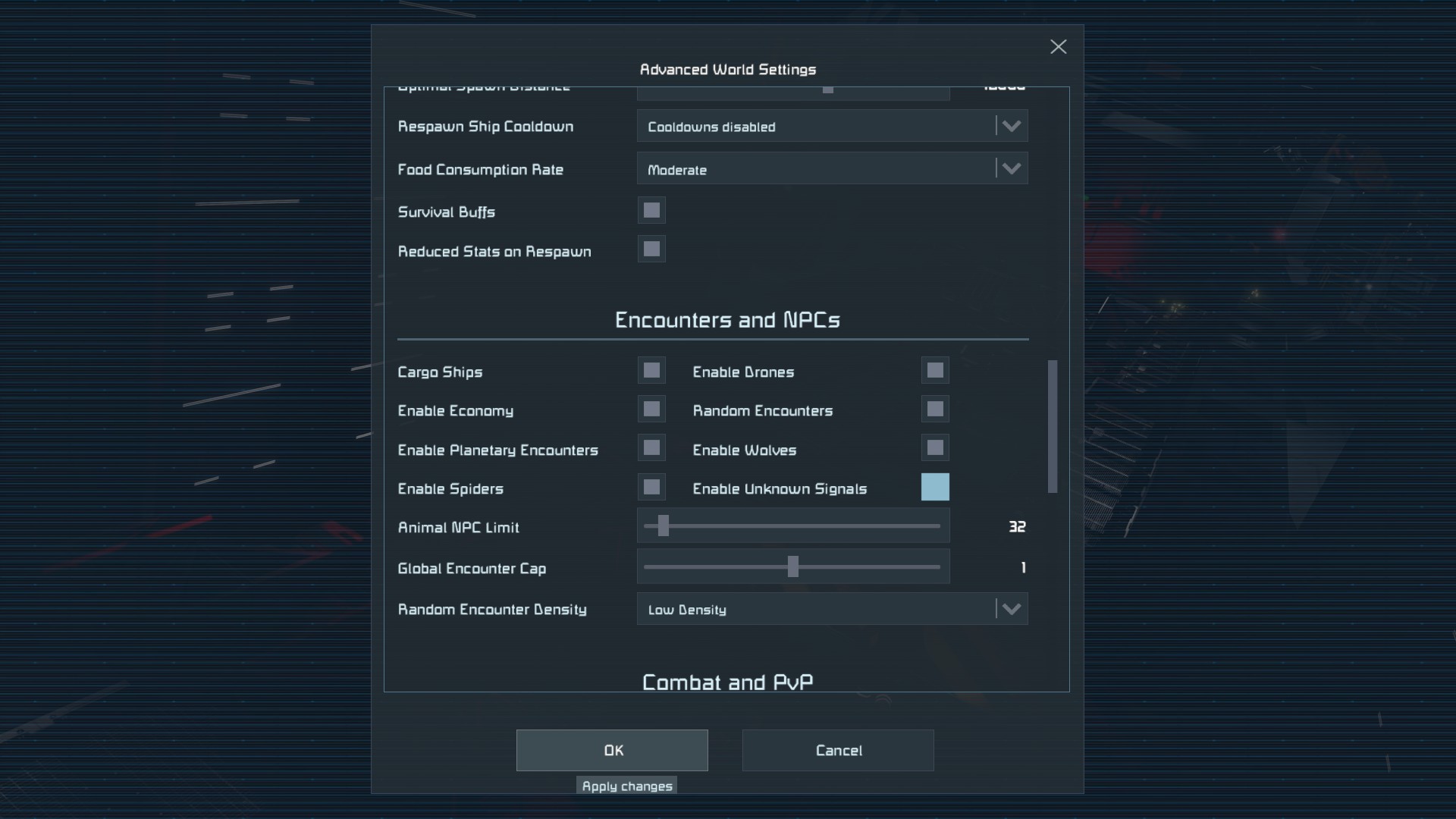Toggle the Survival Buffs checkbox
Image resolution: width=1456 pixels, height=819 pixels.
point(651,211)
